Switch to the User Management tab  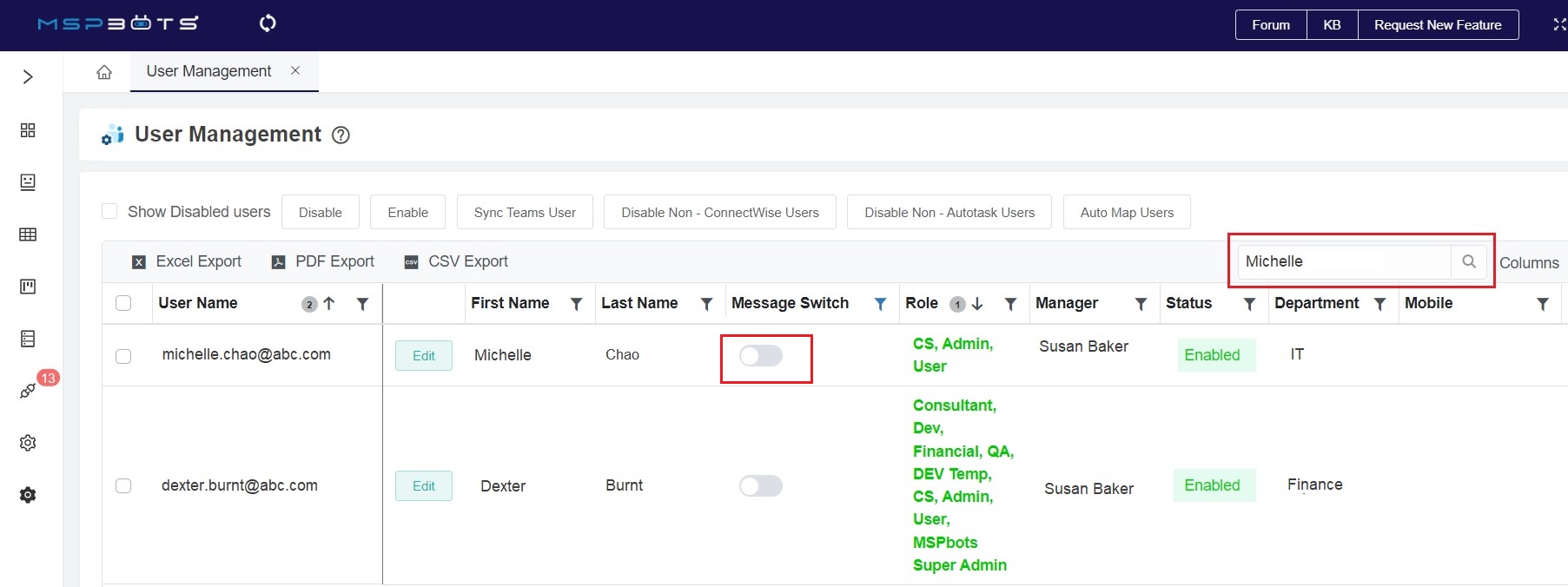[x=208, y=71]
